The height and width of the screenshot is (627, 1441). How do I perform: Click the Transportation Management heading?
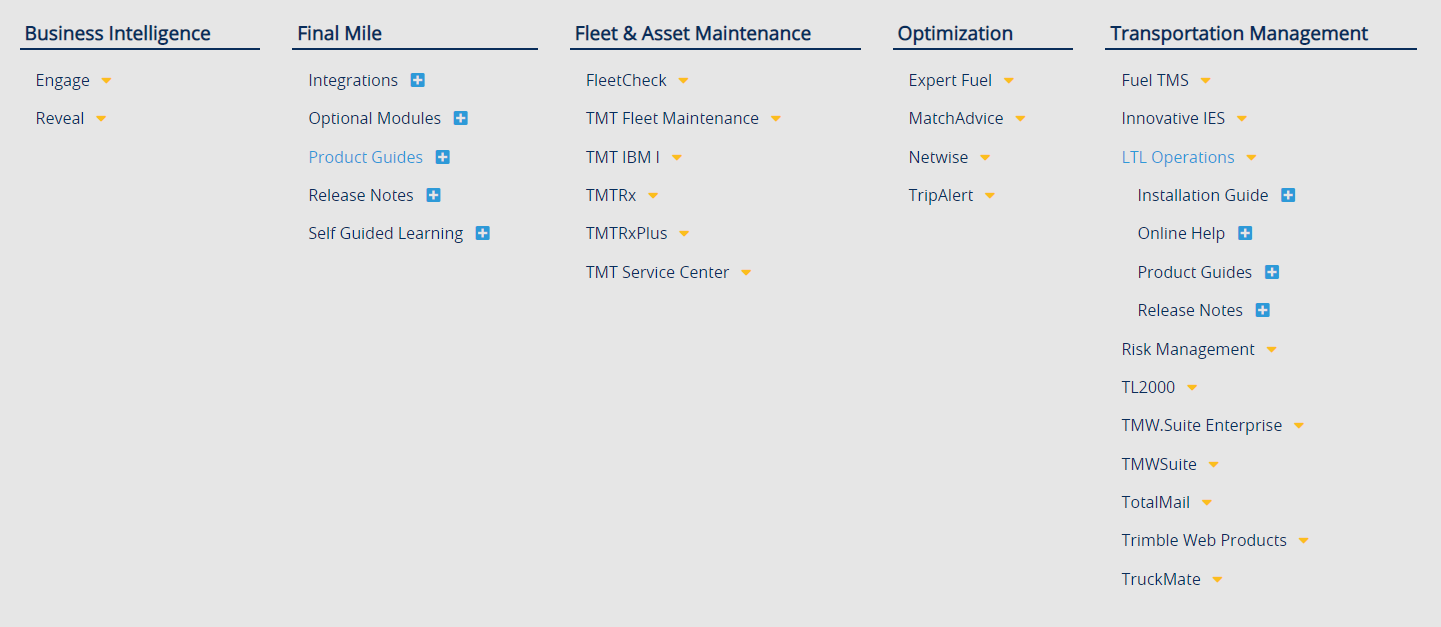[1238, 33]
